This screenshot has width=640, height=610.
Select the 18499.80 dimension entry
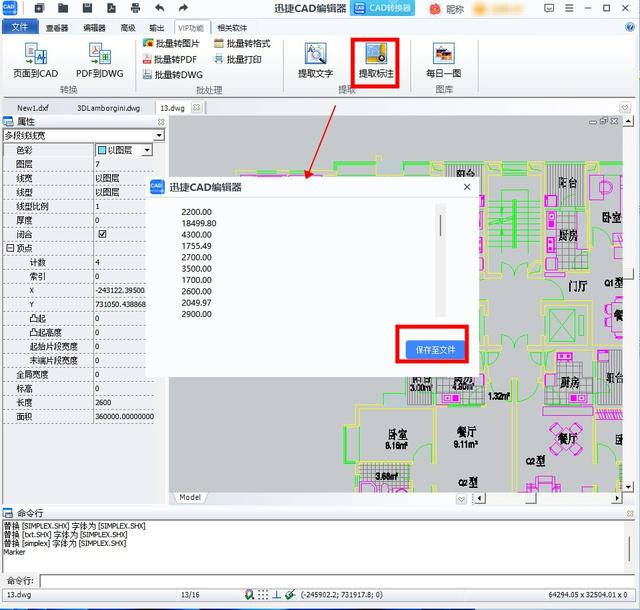199,223
